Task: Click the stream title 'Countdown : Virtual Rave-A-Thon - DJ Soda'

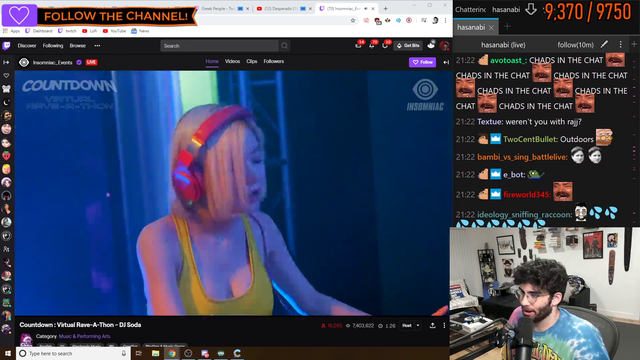Action: click(80, 325)
